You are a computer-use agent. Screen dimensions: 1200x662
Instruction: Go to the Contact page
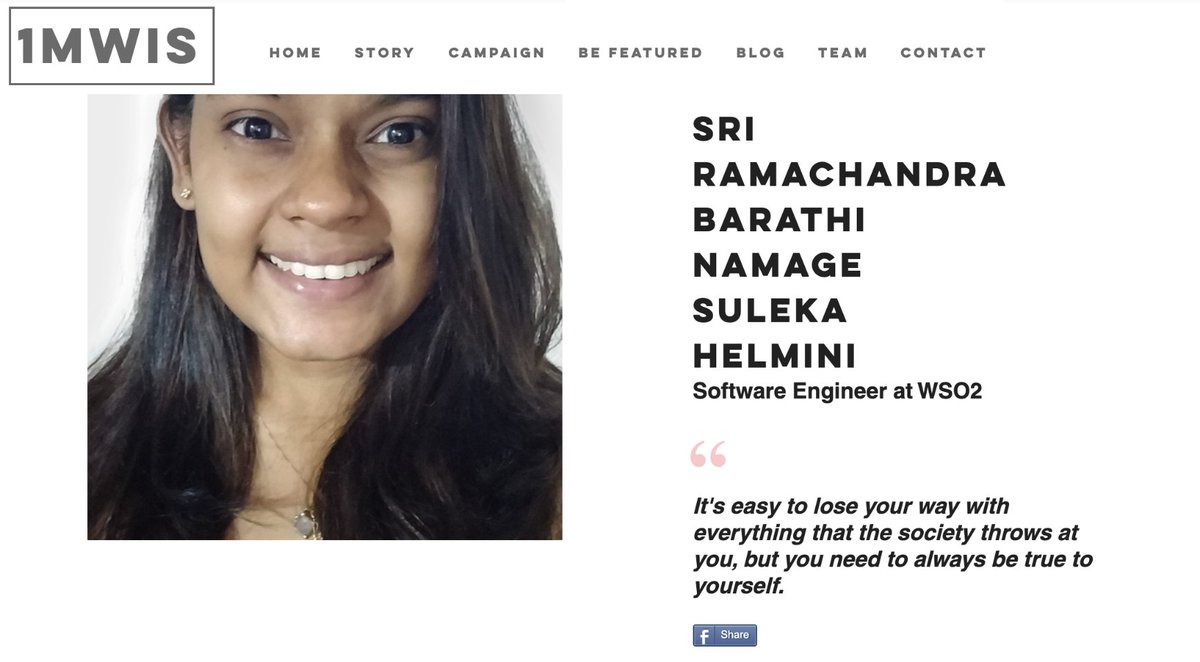coord(943,53)
